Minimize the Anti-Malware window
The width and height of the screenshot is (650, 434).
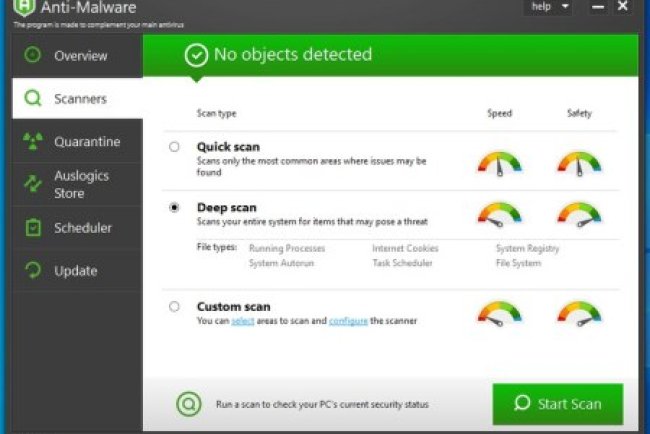tap(598, 7)
